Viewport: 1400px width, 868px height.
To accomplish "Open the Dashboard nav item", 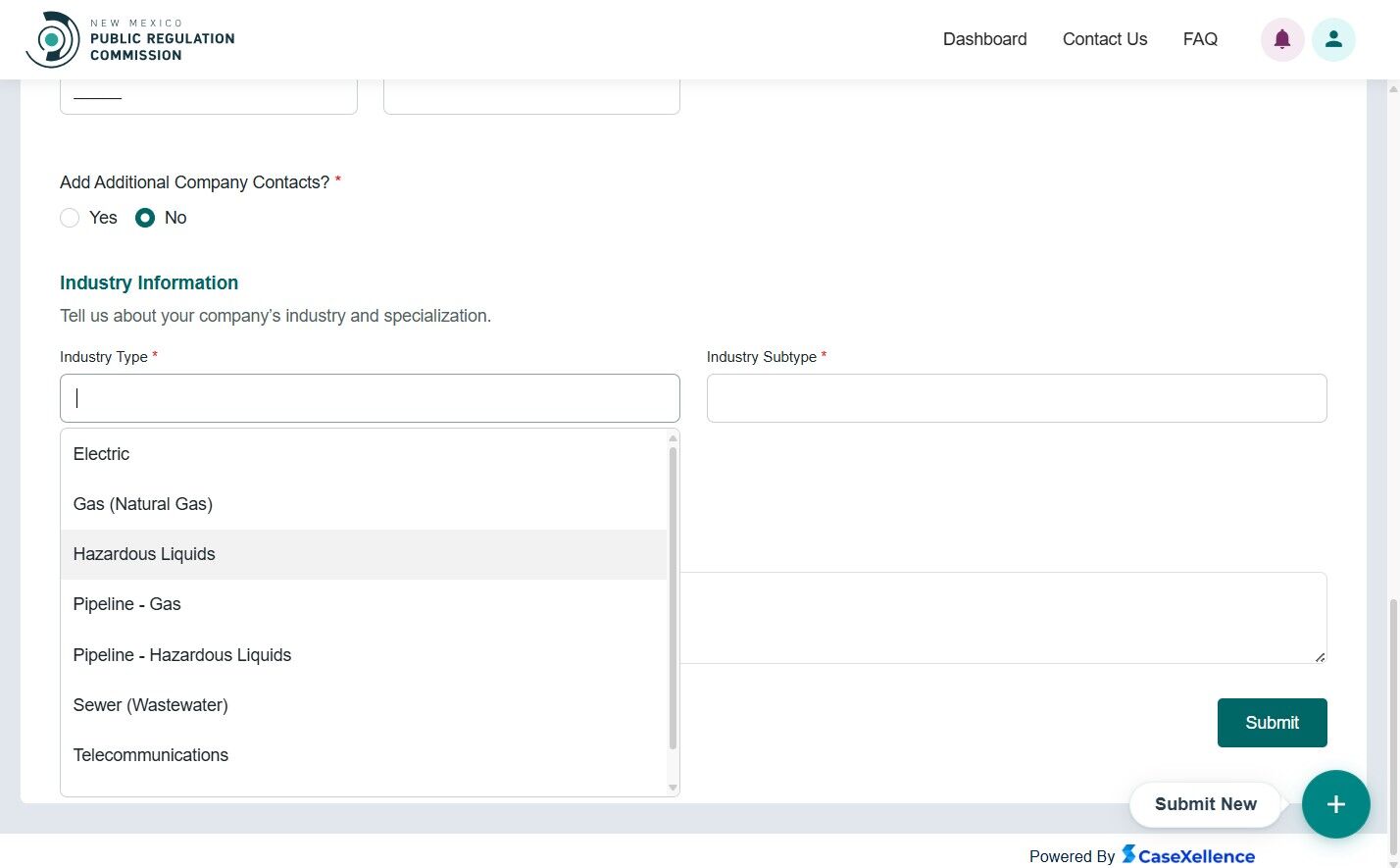I will (984, 39).
